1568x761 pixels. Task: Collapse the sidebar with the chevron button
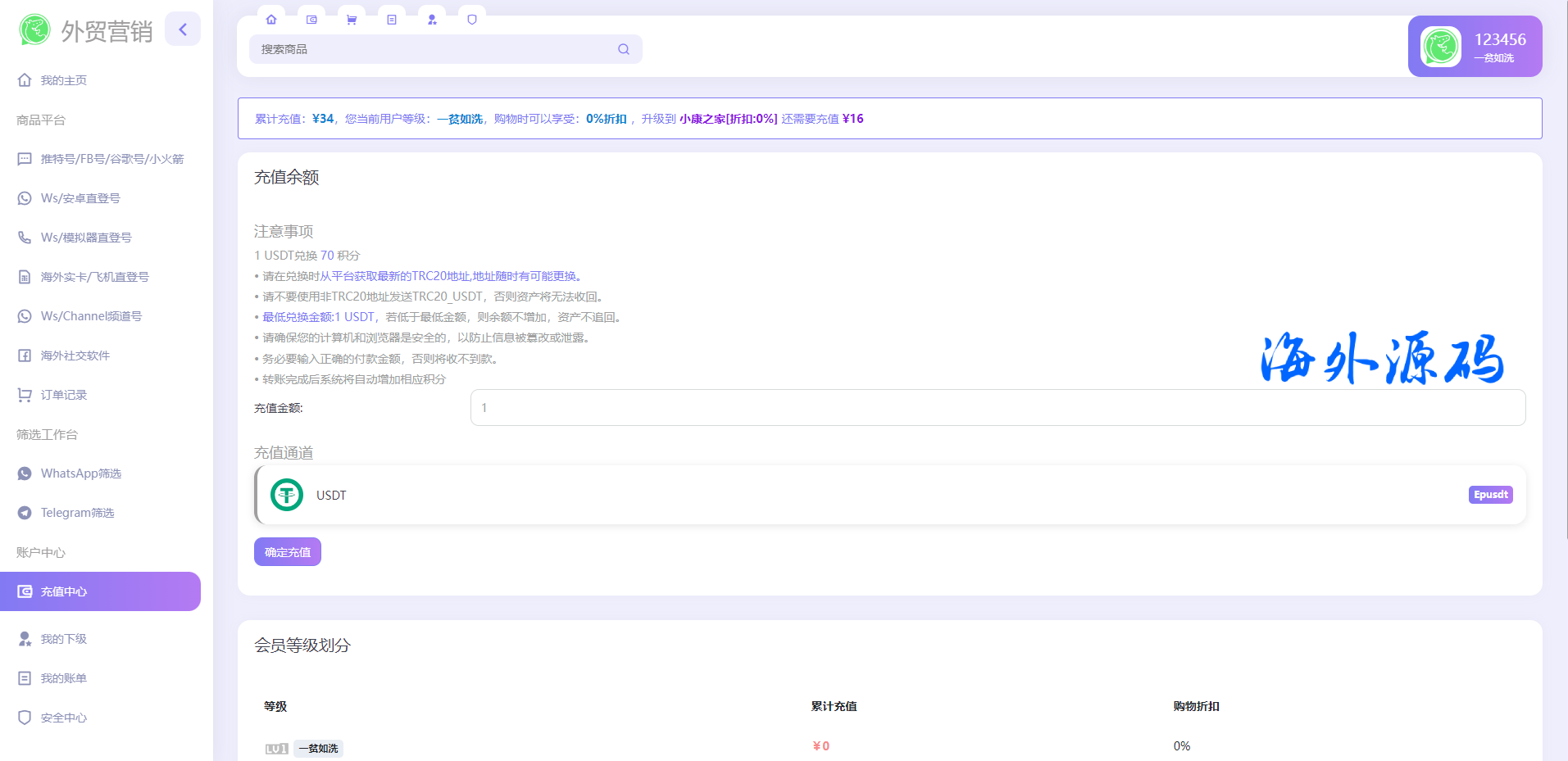click(x=183, y=29)
